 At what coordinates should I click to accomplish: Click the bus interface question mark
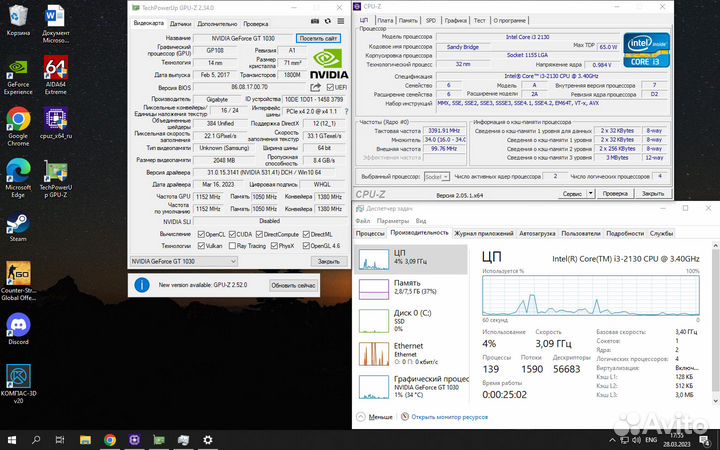point(346,111)
